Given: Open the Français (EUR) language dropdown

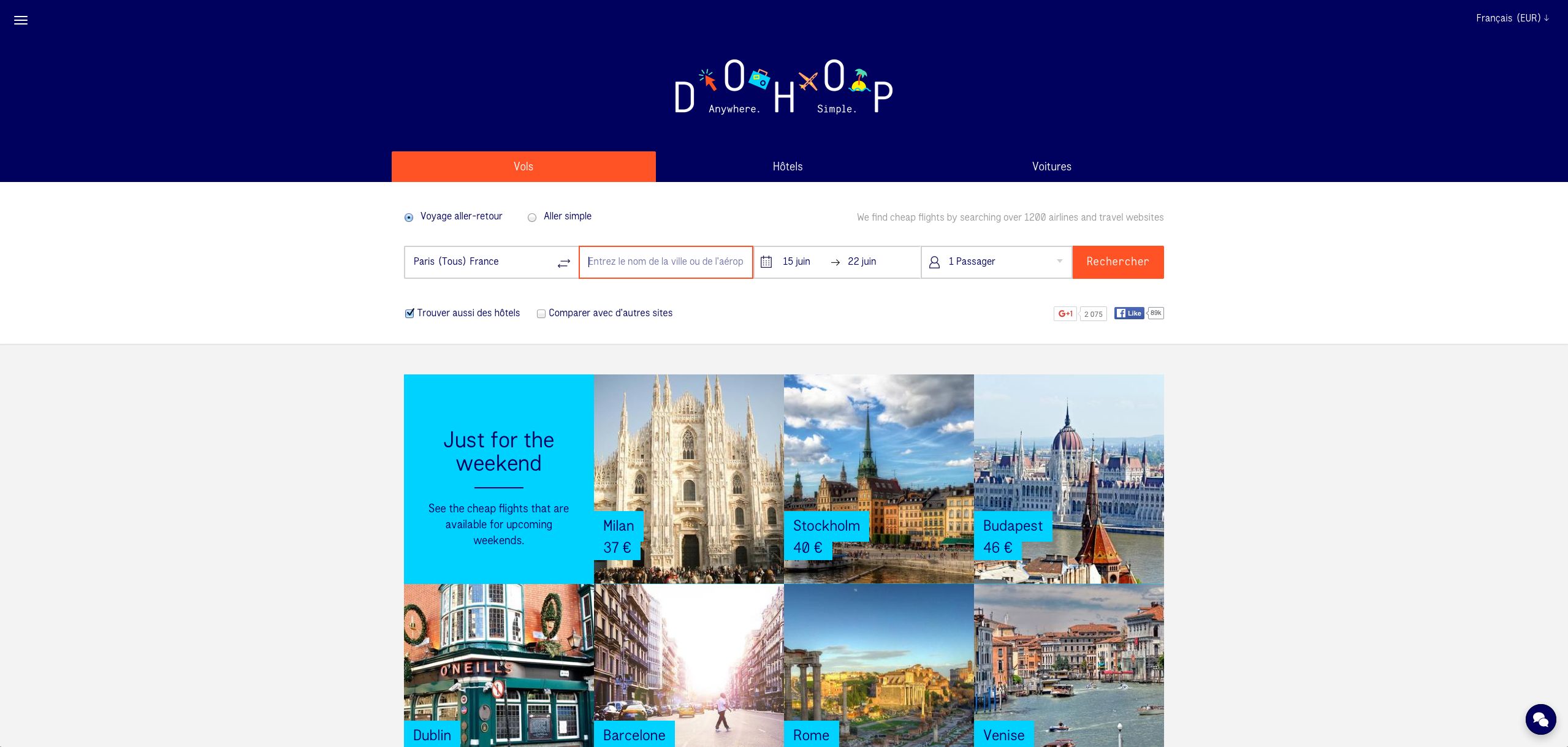Looking at the screenshot, I should point(1512,18).
